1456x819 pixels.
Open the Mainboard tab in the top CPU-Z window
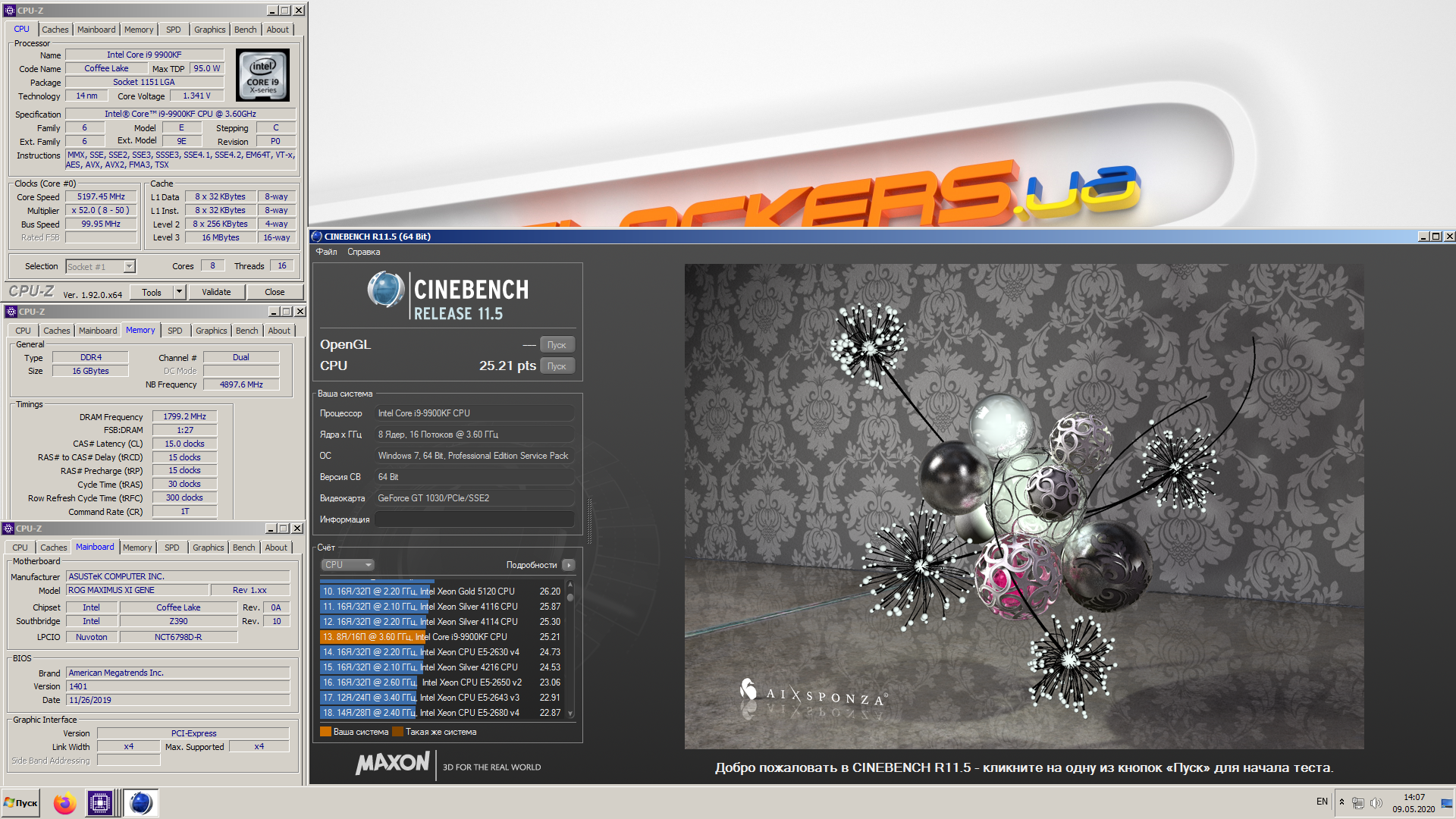point(97,30)
